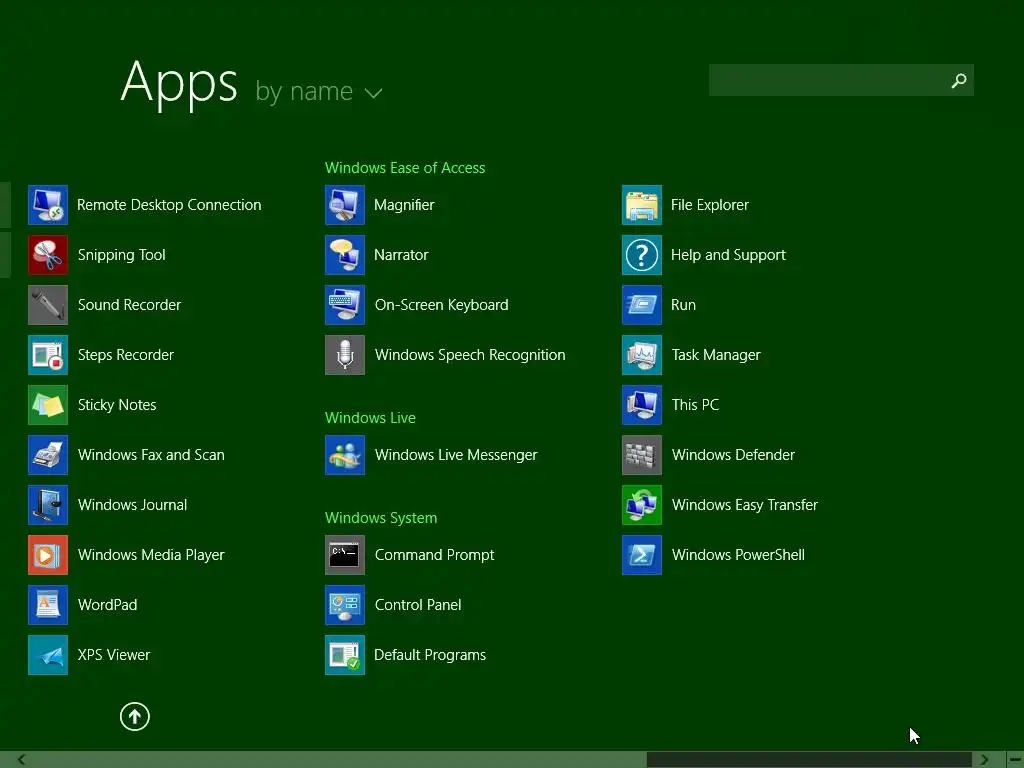
Task: Launch the Magnifier icon
Action: pyautogui.click(x=345, y=205)
